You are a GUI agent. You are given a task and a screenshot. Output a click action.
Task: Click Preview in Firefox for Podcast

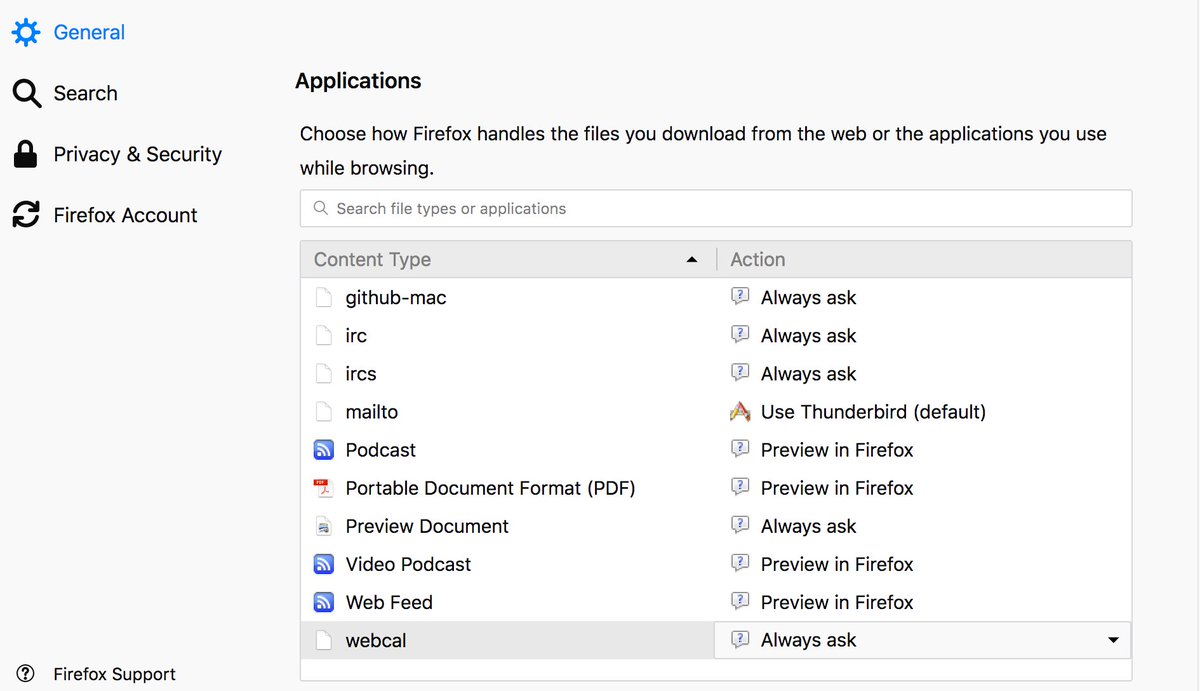(837, 450)
